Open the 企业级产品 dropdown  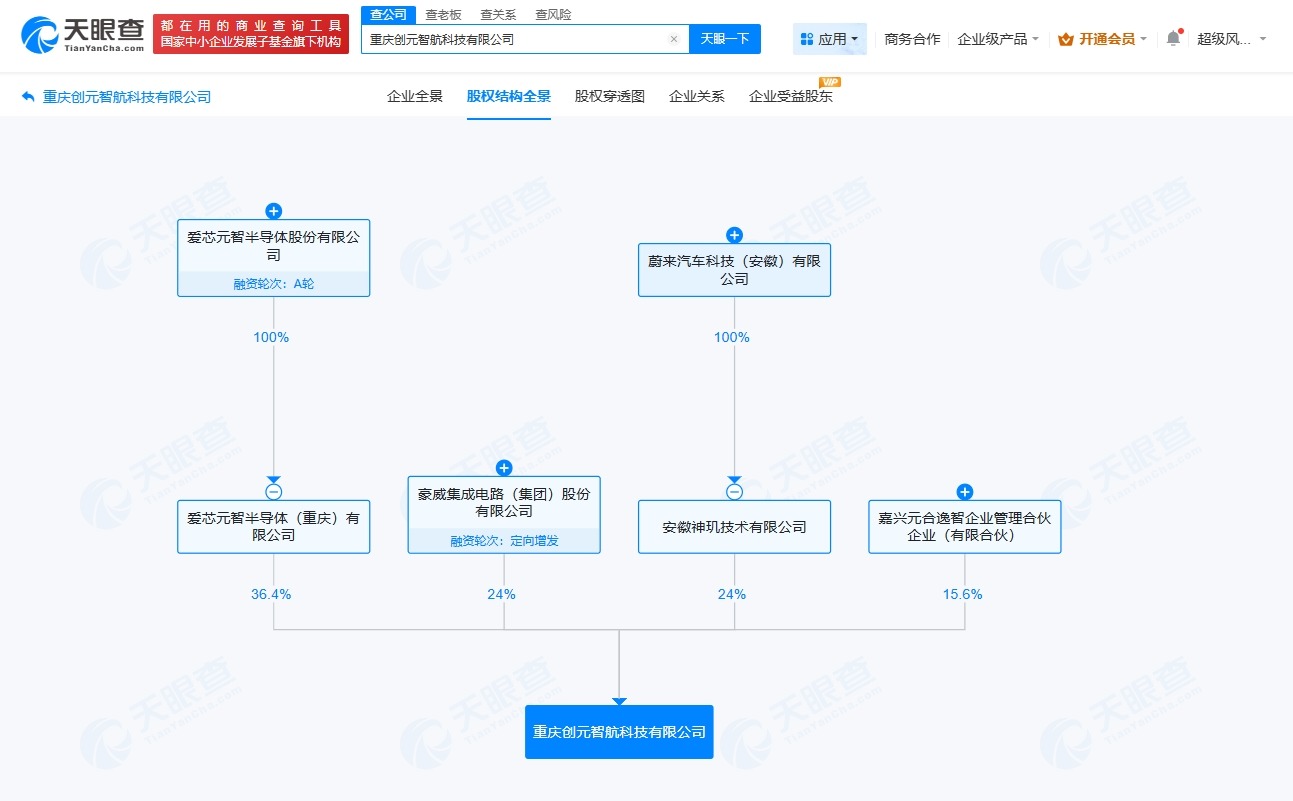pos(997,38)
